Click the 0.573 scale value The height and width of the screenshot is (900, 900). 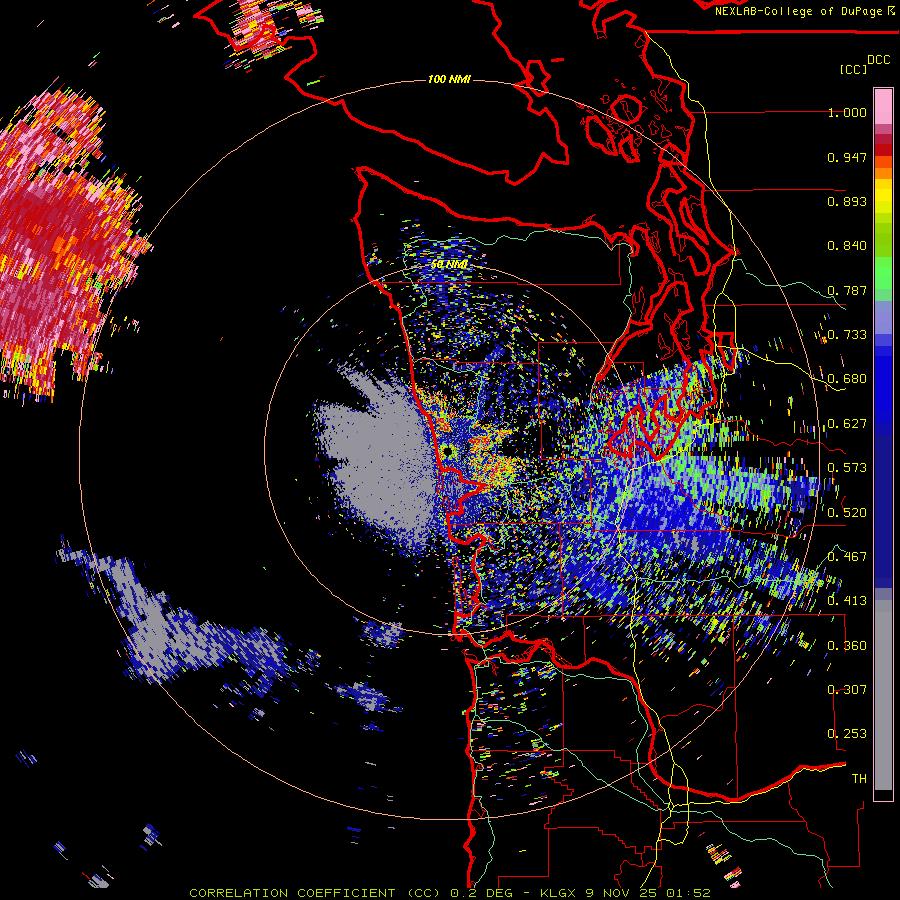coord(847,468)
